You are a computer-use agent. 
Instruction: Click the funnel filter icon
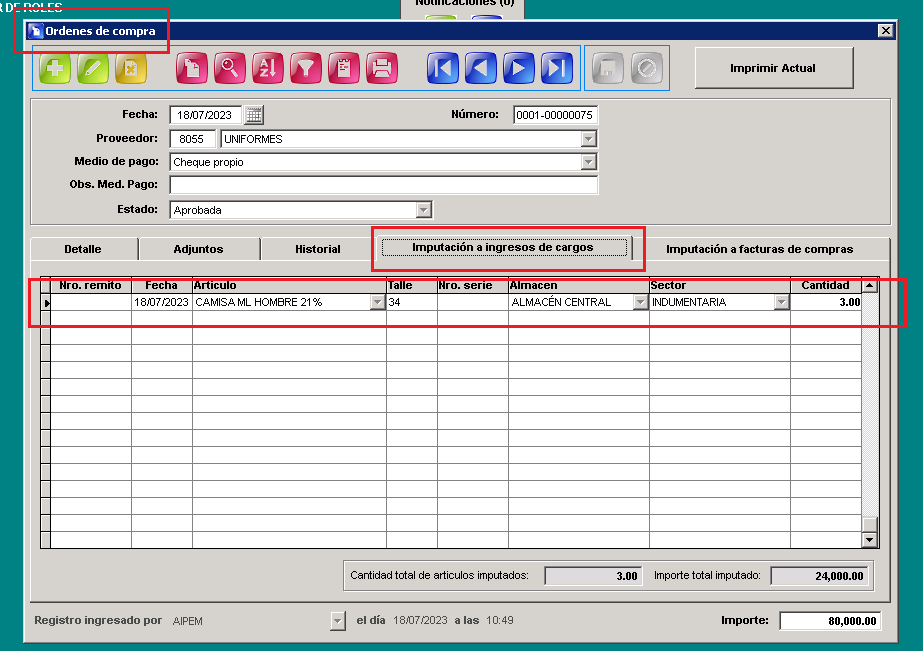(x=306, y=68)
